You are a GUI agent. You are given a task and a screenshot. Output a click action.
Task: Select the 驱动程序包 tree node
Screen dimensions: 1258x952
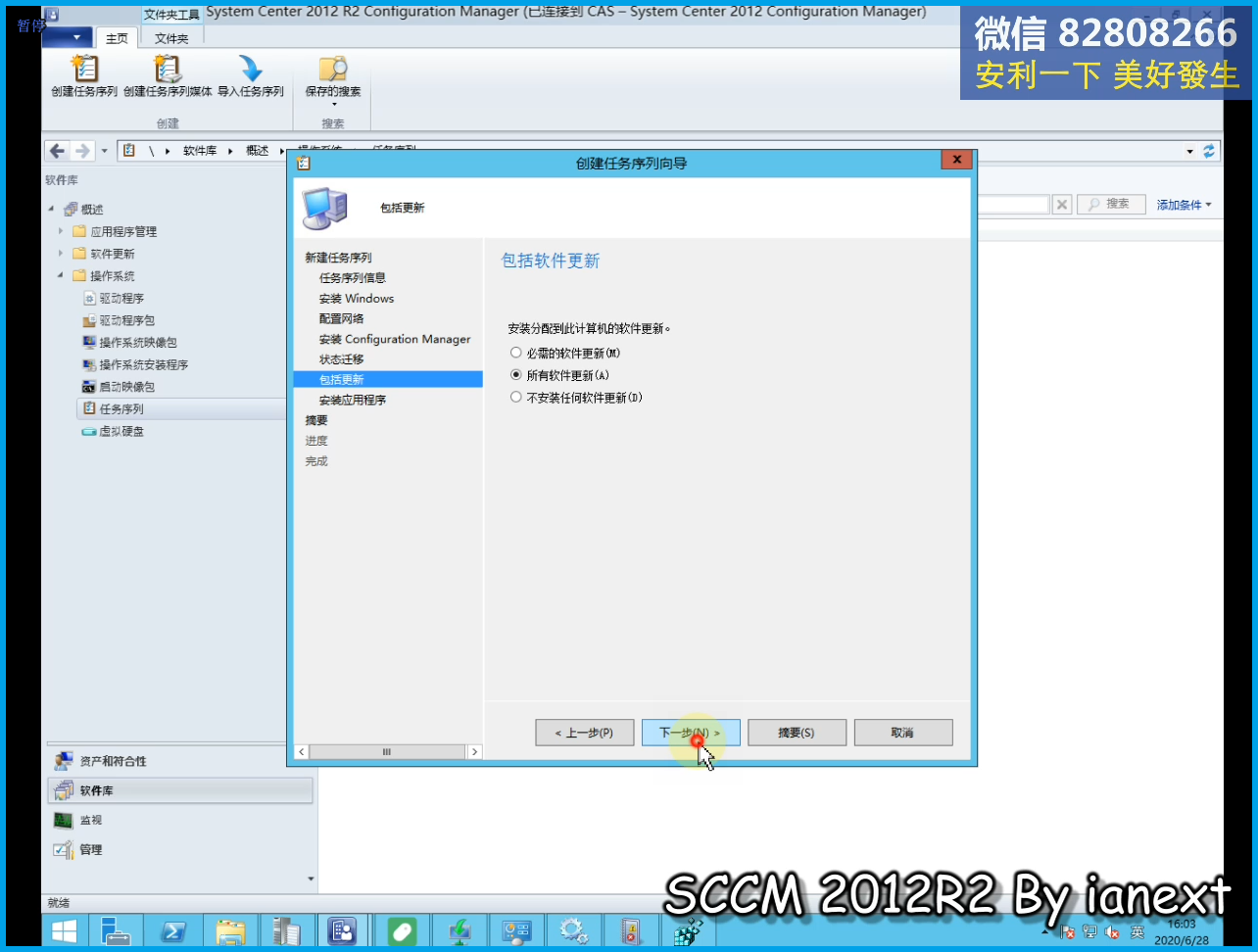(127, 320)
